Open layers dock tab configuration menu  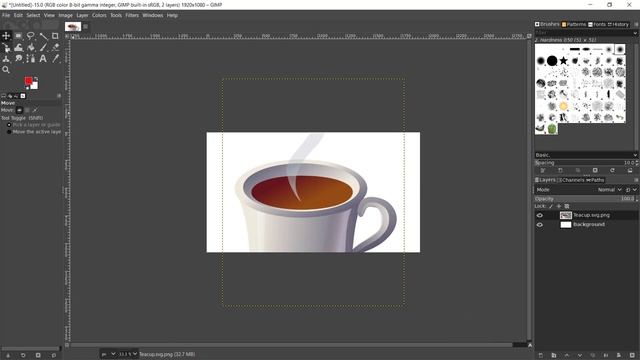click(636, 180)
